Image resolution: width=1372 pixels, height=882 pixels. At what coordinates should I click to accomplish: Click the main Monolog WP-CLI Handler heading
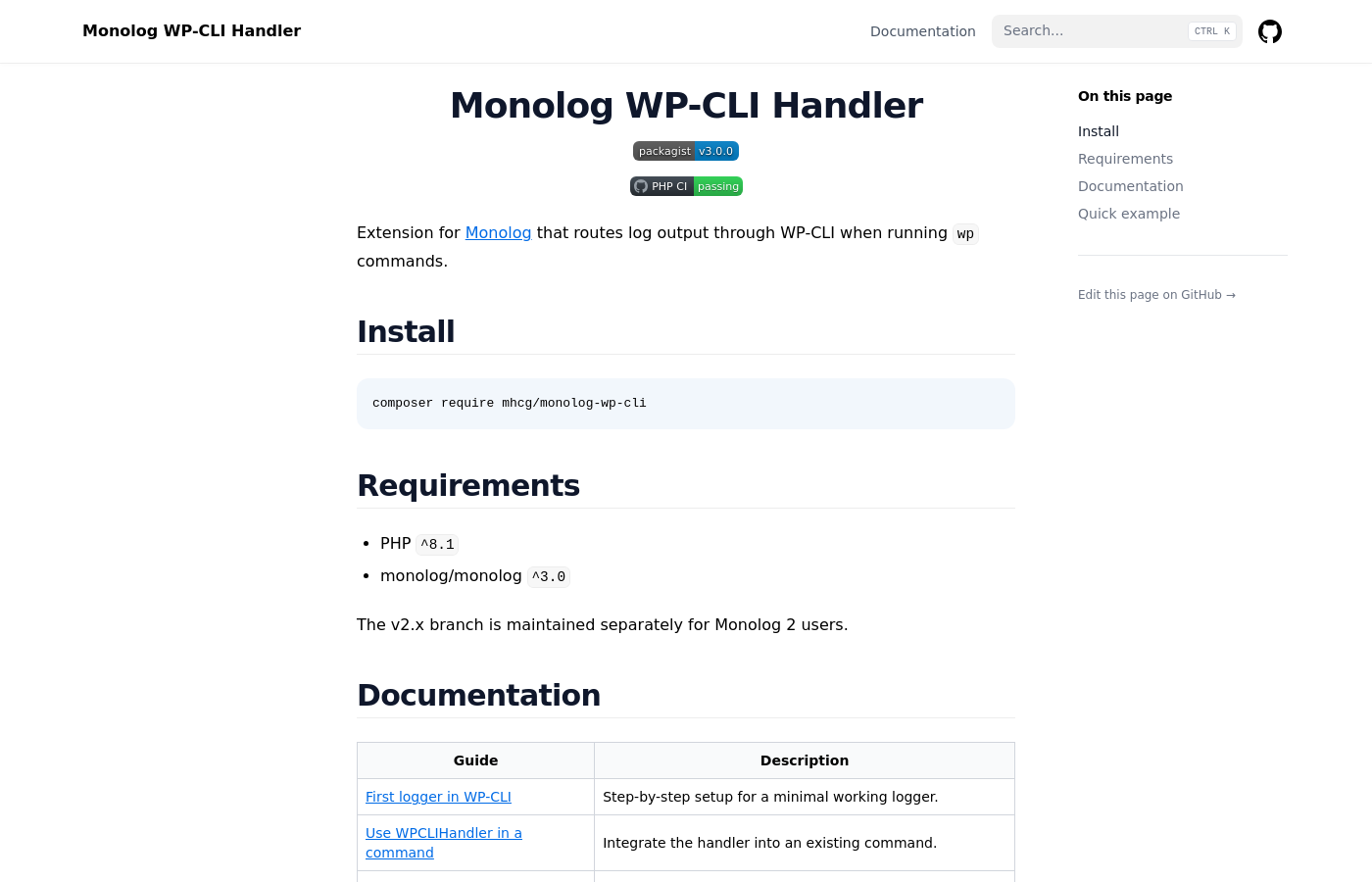(686, 105)
